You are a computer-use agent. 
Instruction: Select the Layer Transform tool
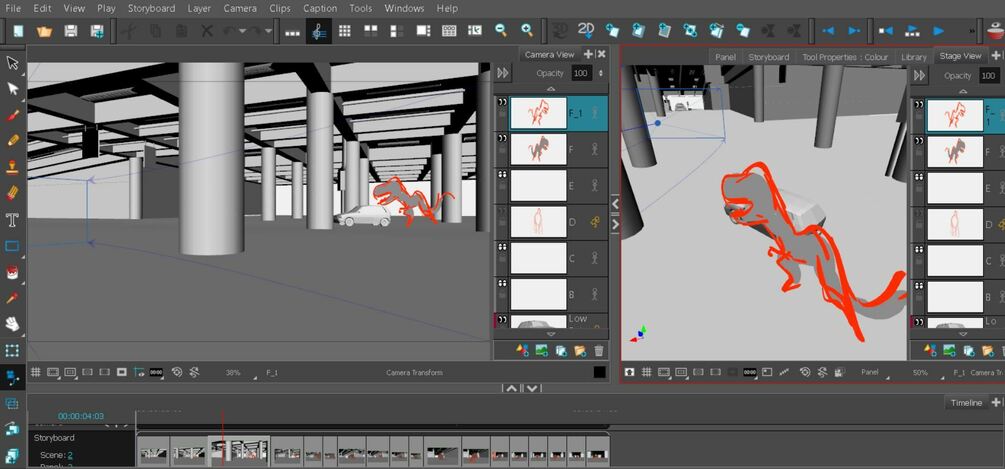point(12,350)
